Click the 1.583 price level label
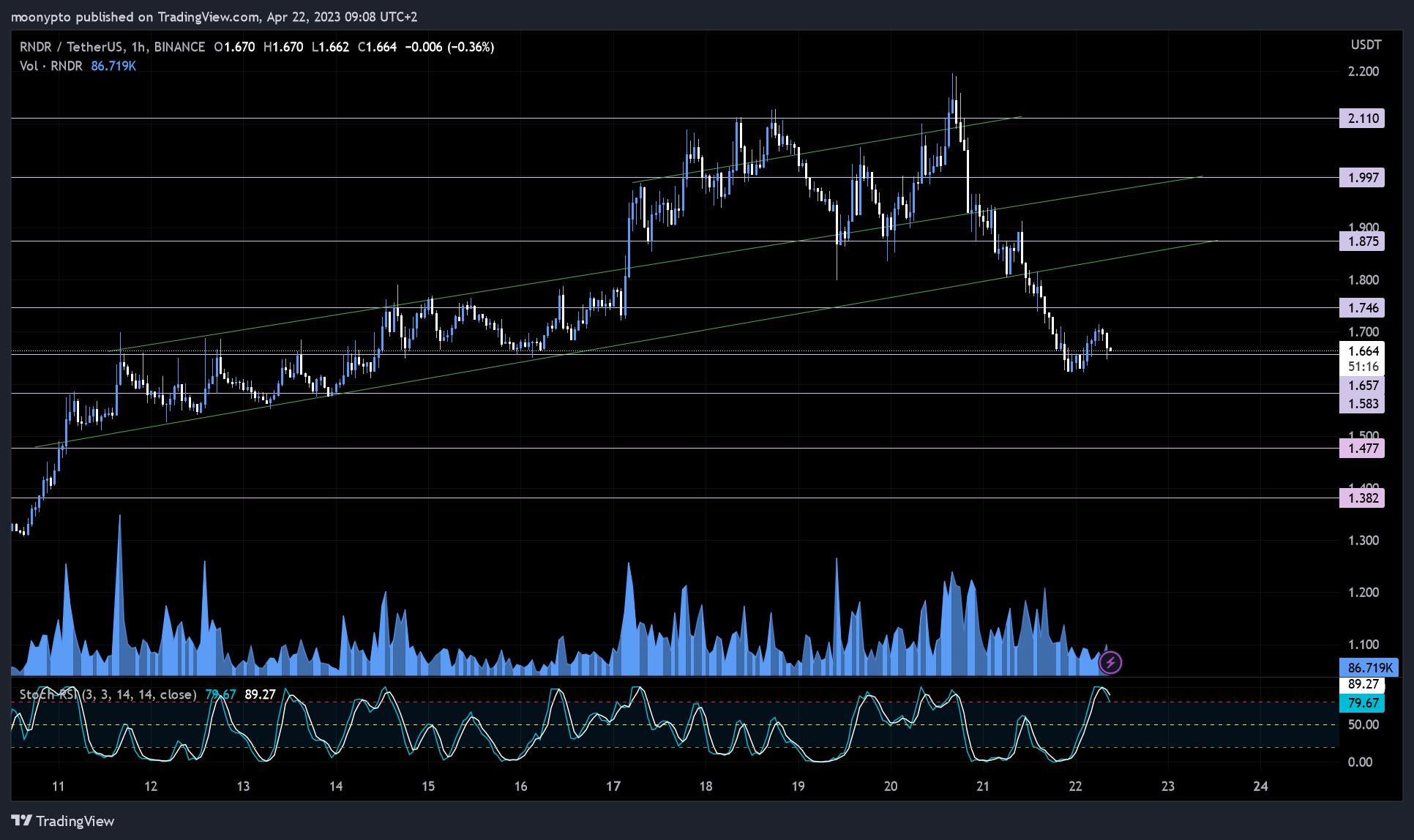 [1362, 404]
